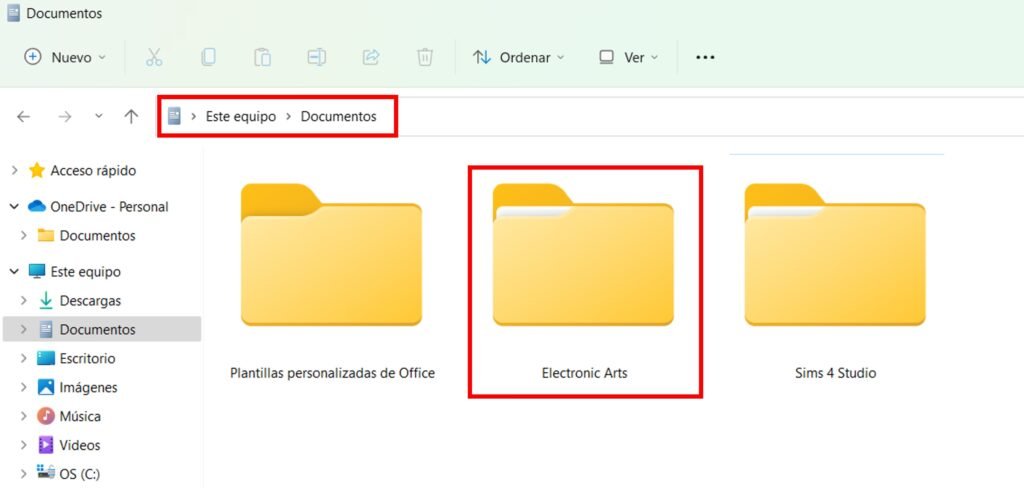
Task: Go up one level with up arrow
Action: [x=131, y=117]
